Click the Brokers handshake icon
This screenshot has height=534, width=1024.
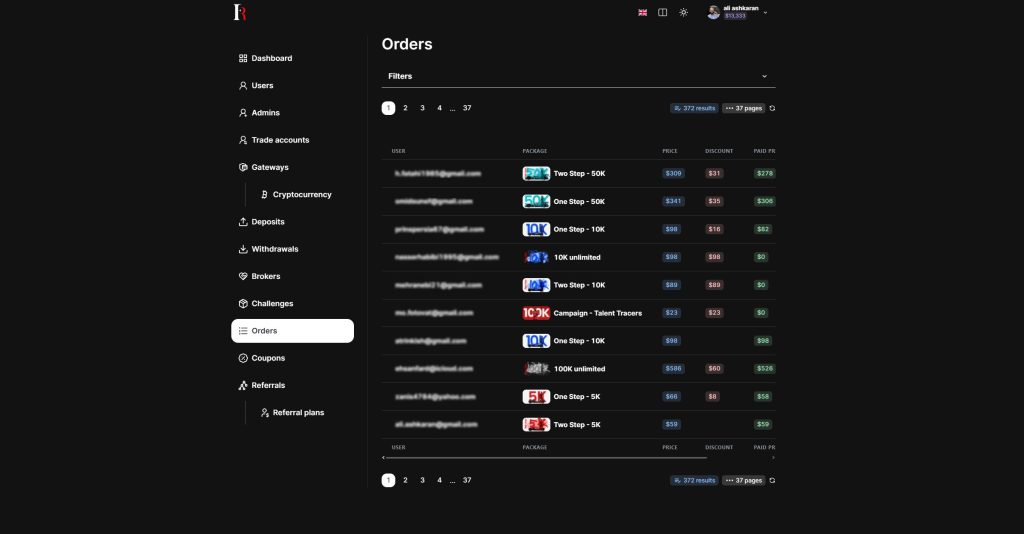click(243, 276)
